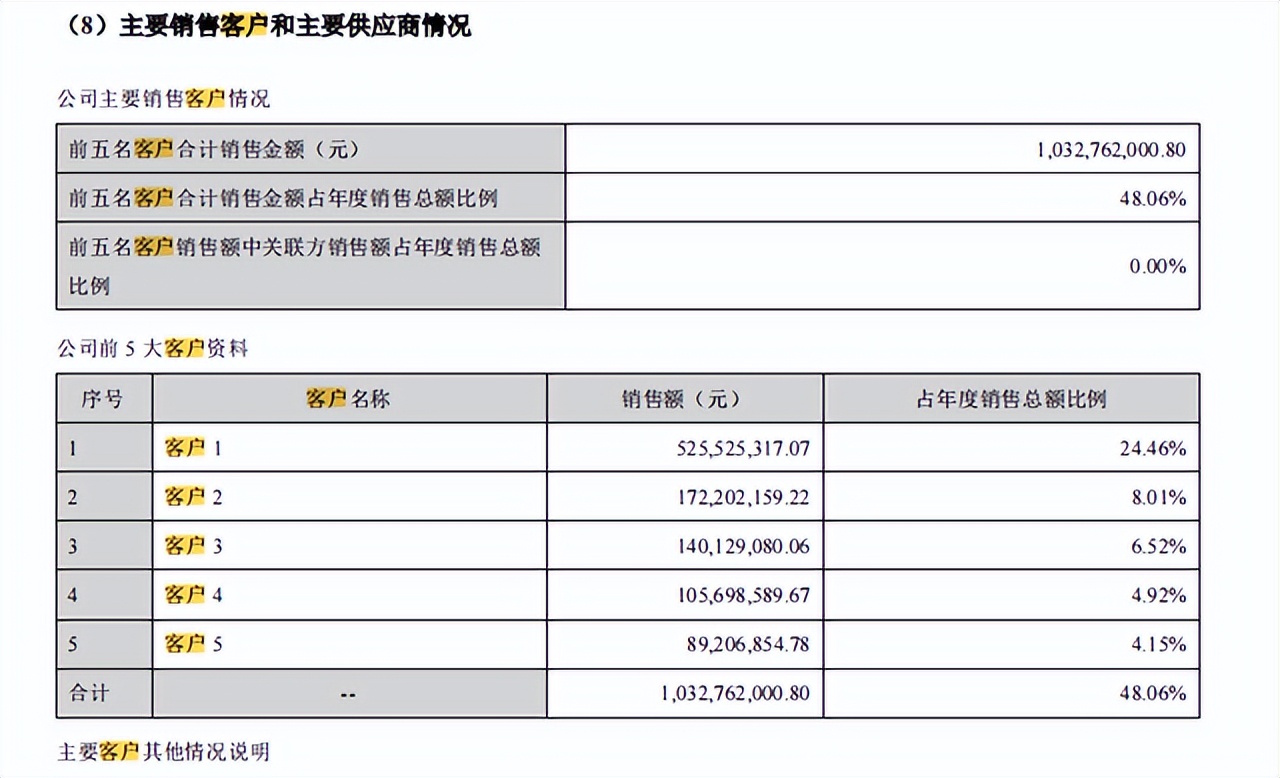Select the text 公司前 5 大客户资料
The width and height of the screenshot is (1280, 778).
pyautogui.click(x=153, y=349)
